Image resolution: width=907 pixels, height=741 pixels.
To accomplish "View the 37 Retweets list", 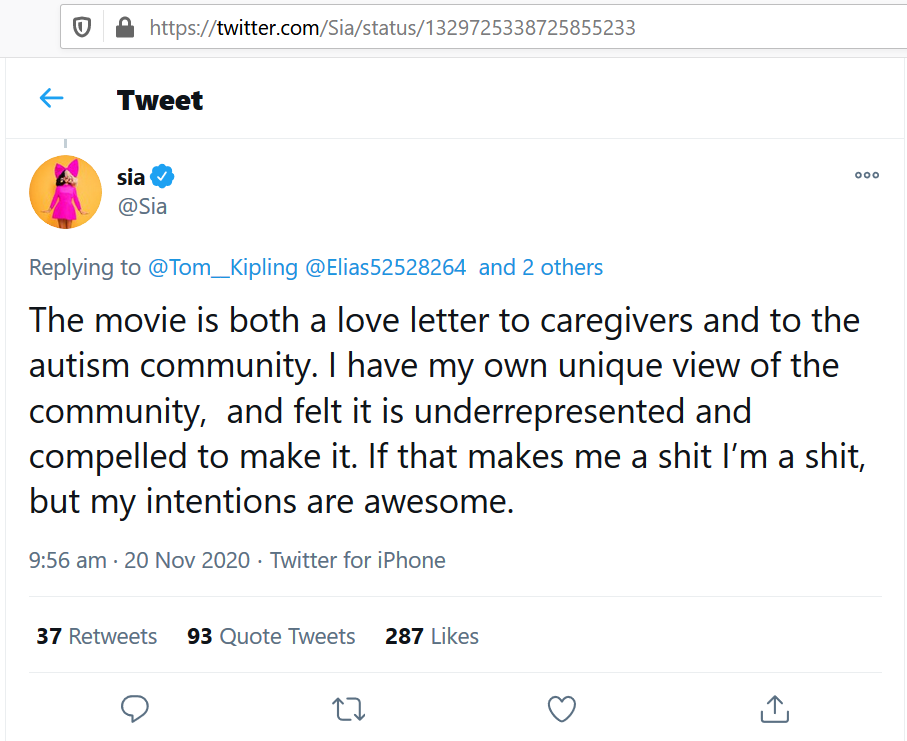I will click(x=97, y=636).
